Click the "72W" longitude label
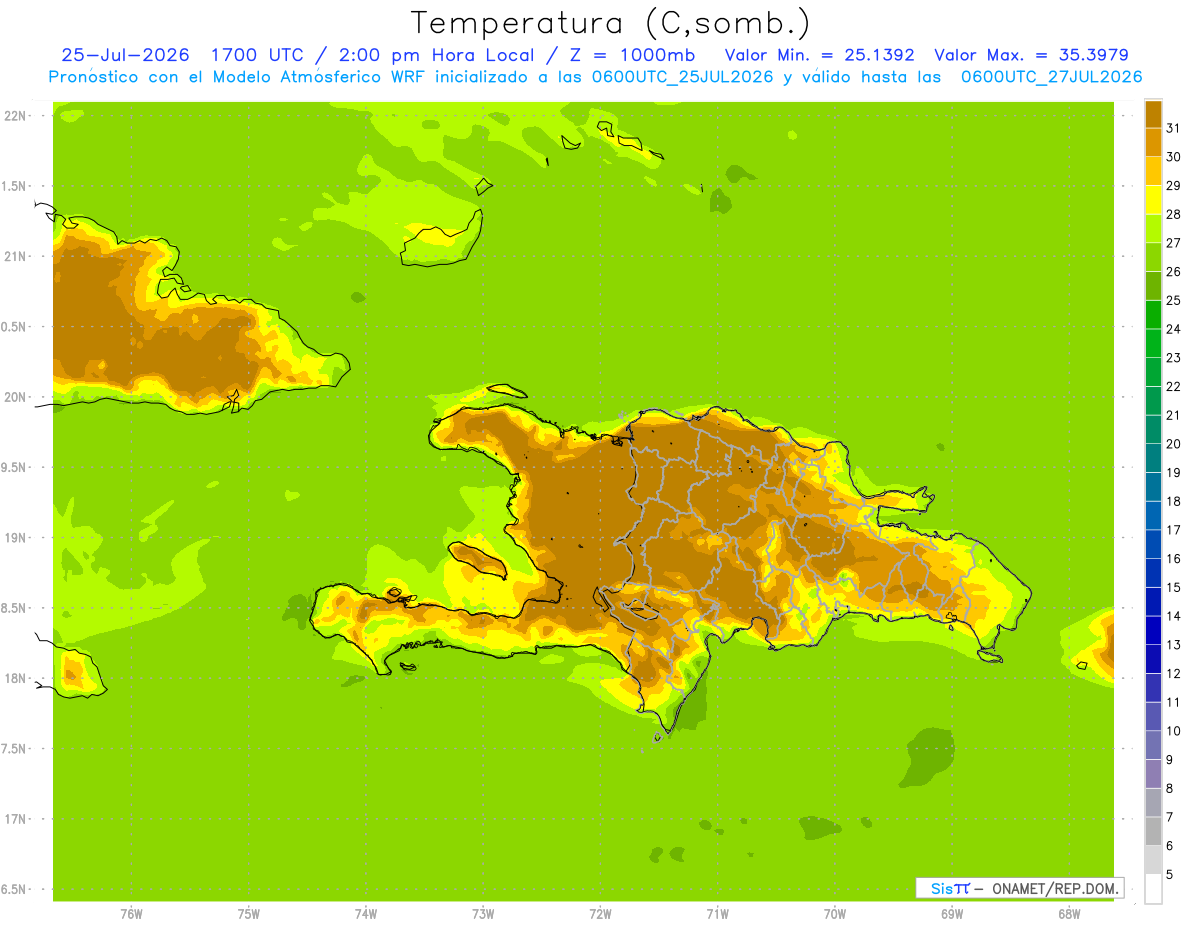The width and height of the screenshot is (1200, 927). tap(600, 914)
